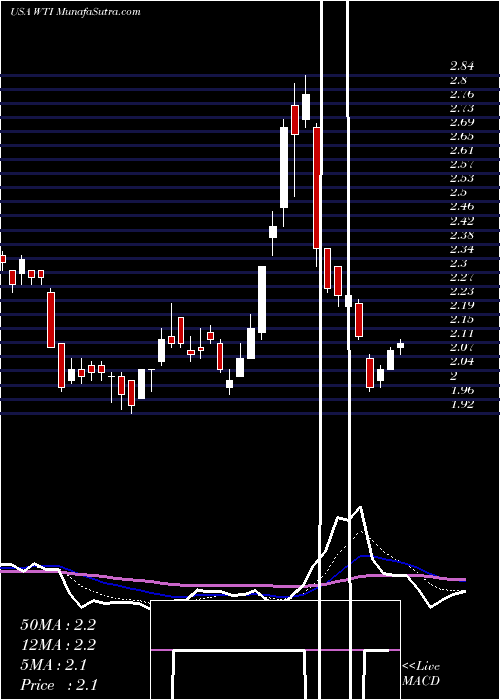
Task: Click the 2.27 price axis label
Action: coord(462,277)
